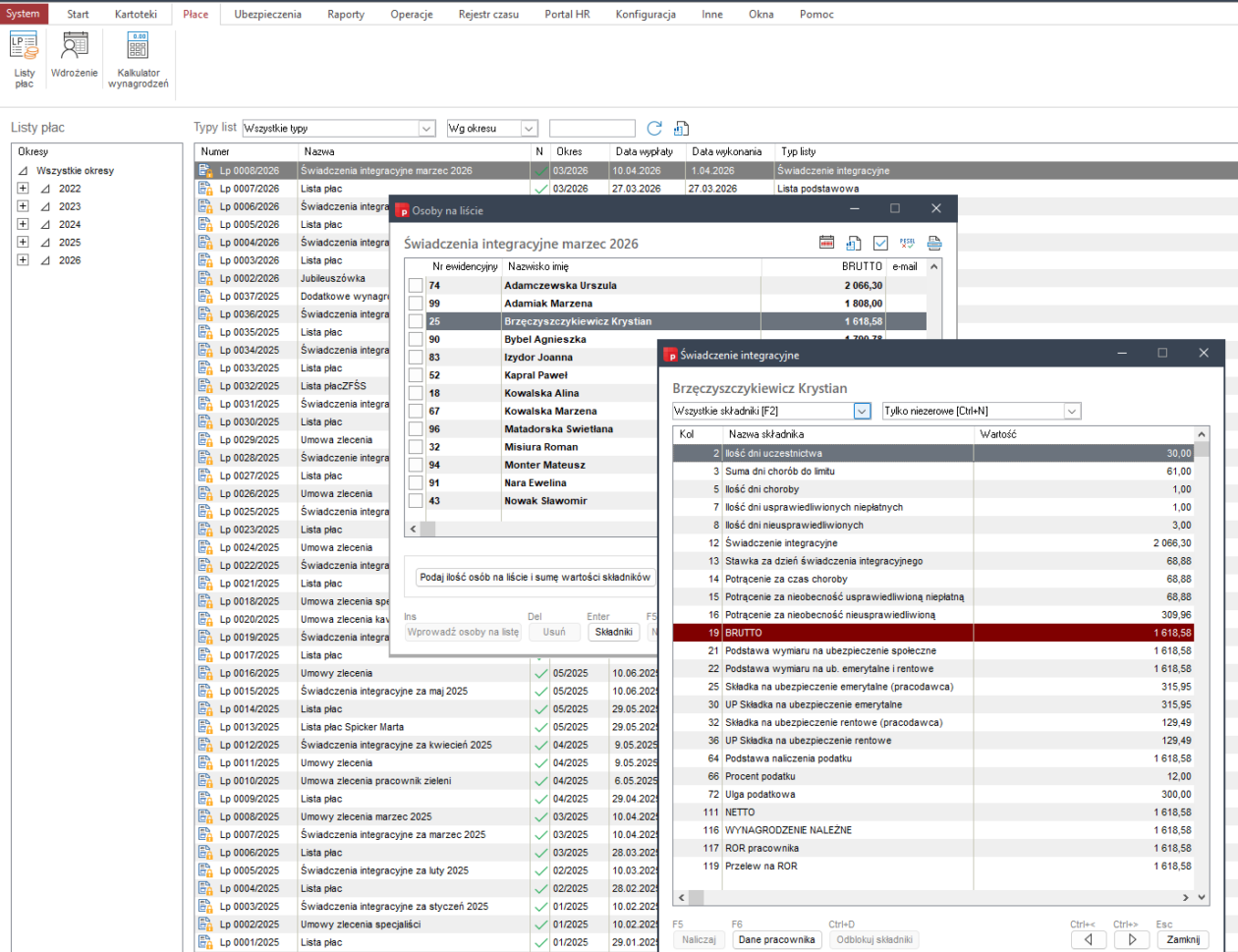
Task: Tick checkbox for Adamiak Marzena
Action: pyautogui.click(x=416, y=304)
